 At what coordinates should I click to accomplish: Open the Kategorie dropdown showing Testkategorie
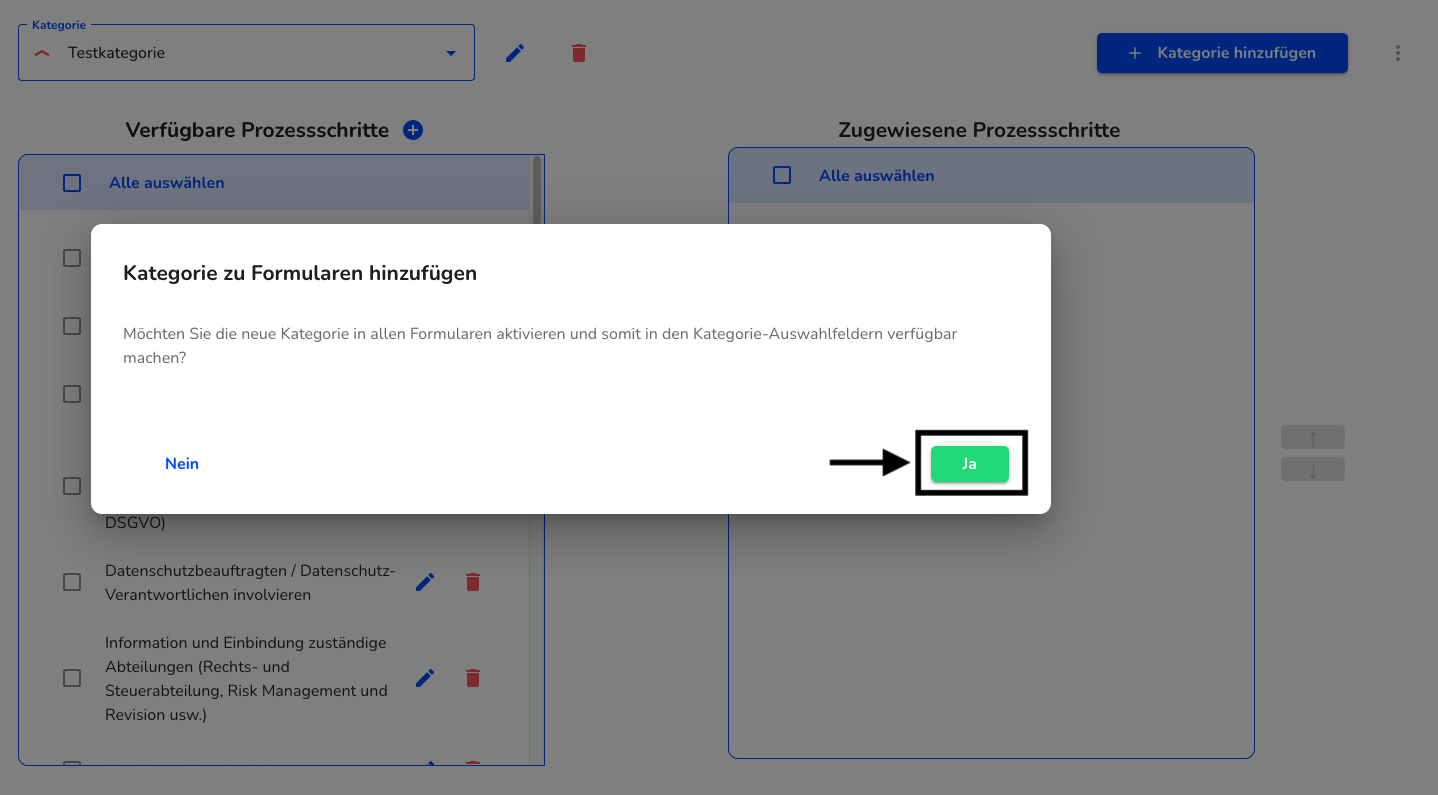(246, 53)
